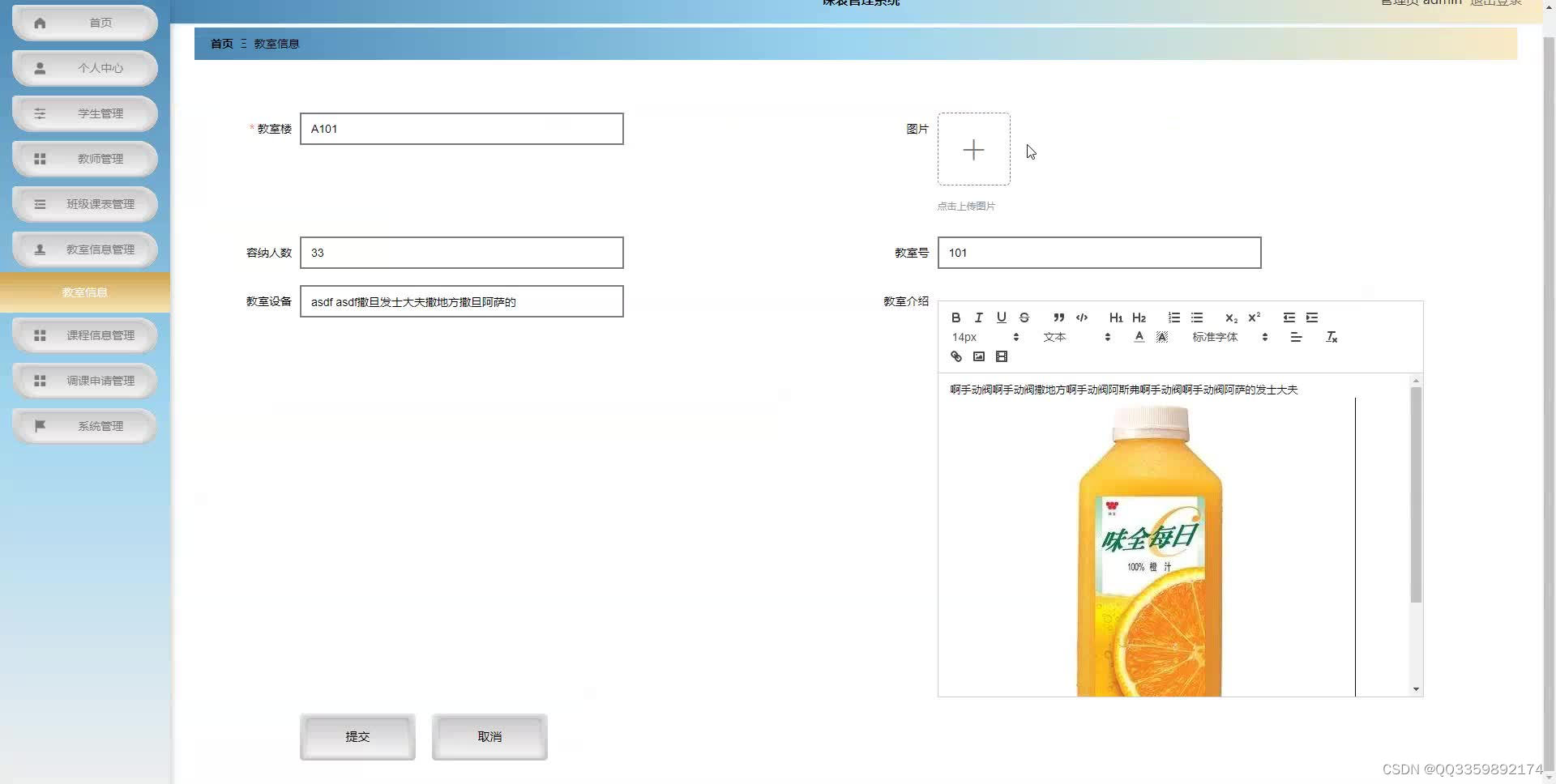Expand 教师管理 sidebar menu
The height and width of the screenshot is (784, 1556).
85,159
